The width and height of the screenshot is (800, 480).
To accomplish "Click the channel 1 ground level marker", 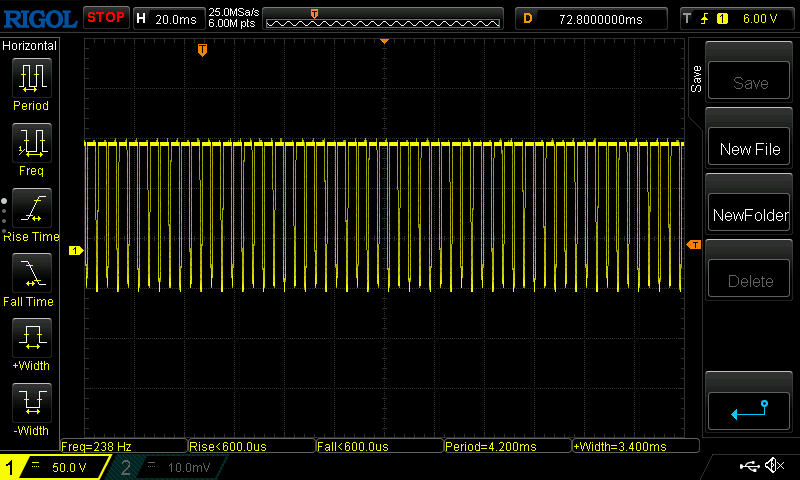I will (x=76, y=250).
